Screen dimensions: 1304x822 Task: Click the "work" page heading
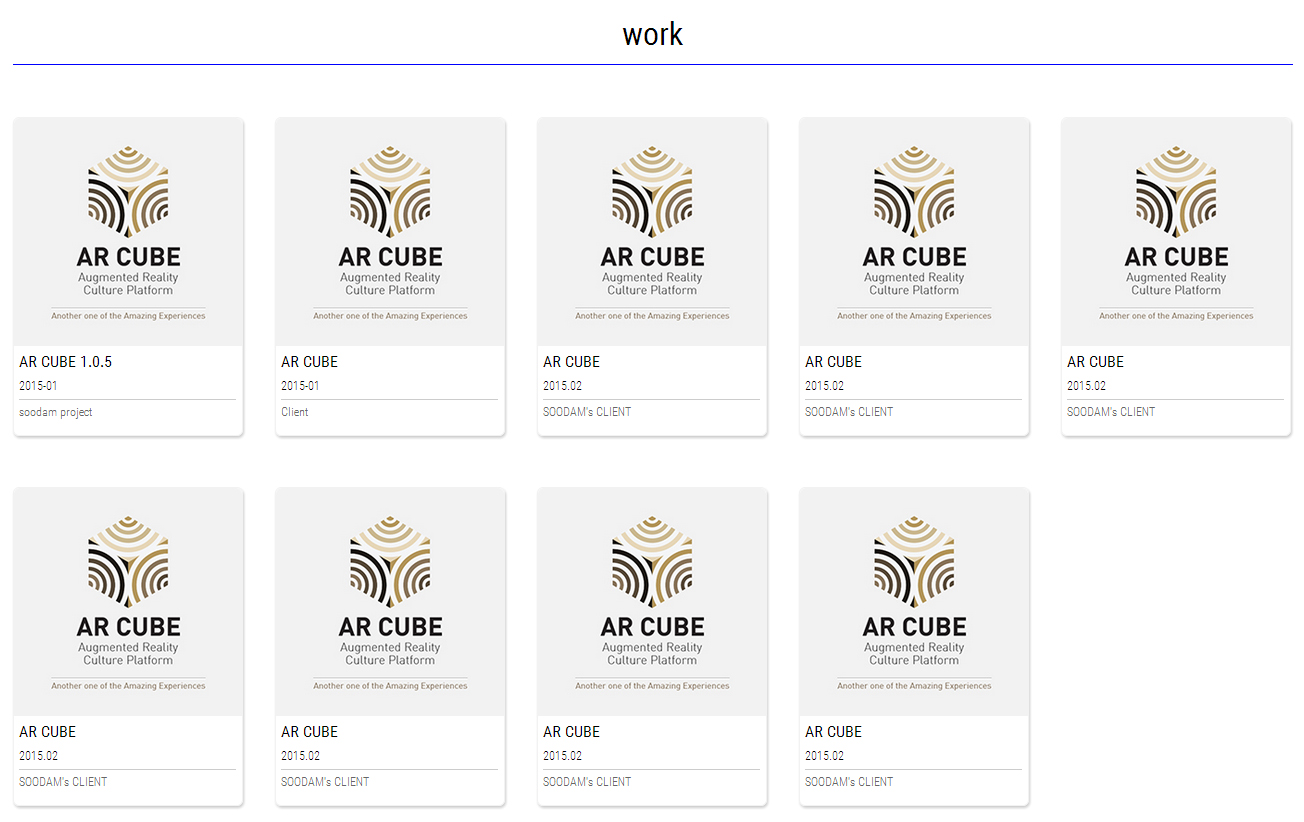pos(652,34)
